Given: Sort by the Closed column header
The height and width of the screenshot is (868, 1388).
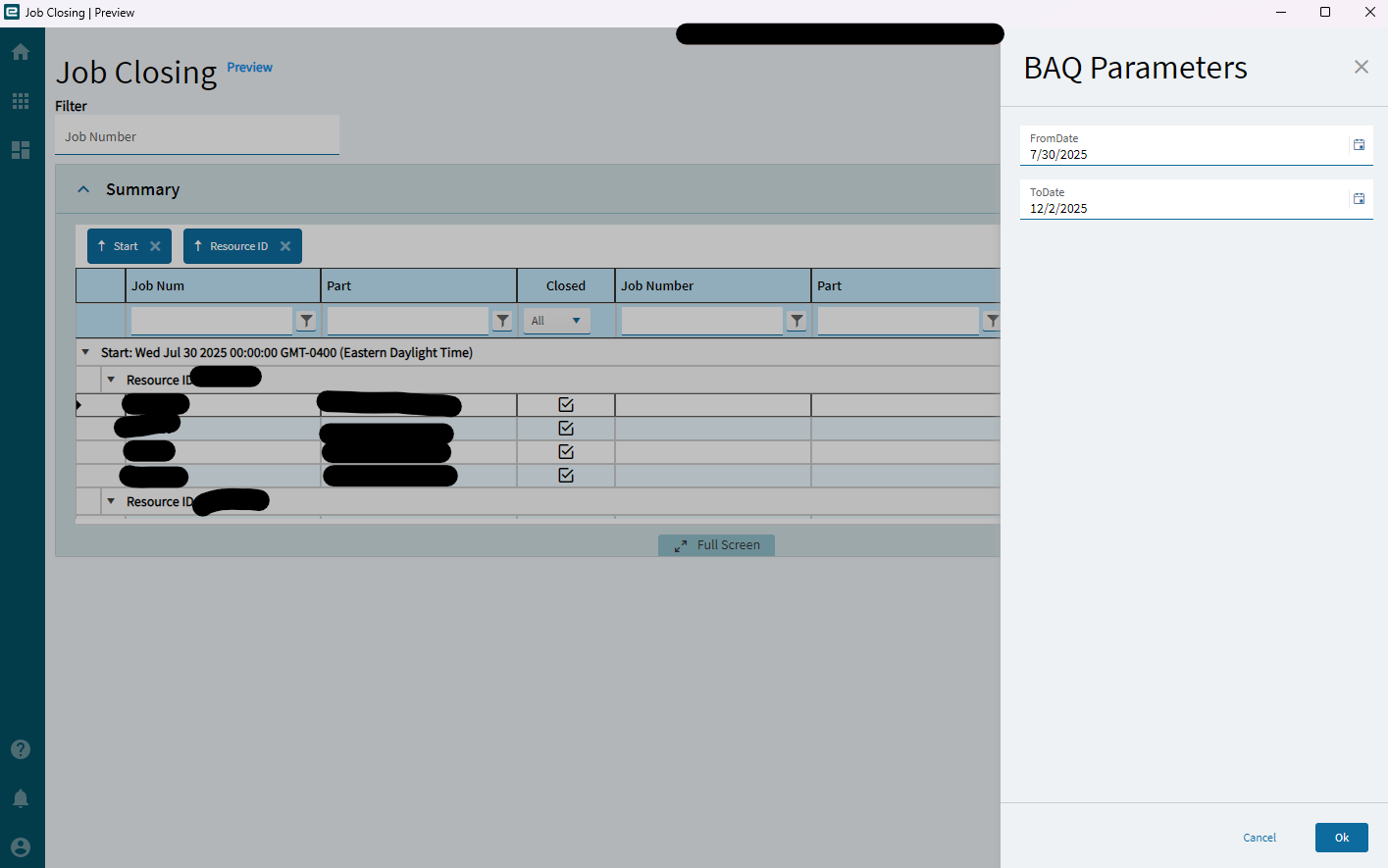Looking at the screenshot, I should pos(566,285).
